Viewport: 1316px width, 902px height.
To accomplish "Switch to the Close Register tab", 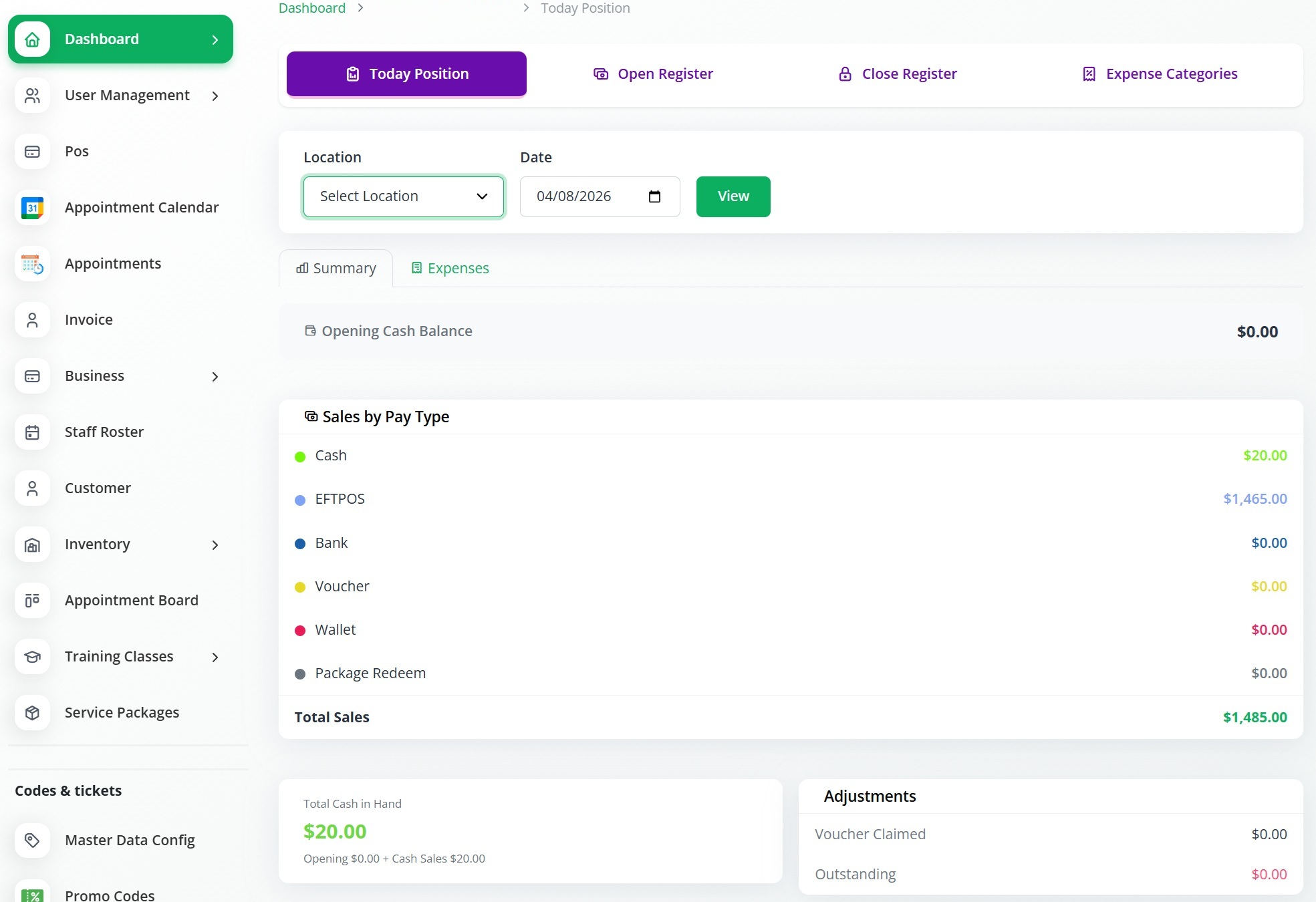I will [x=898, y=74].
